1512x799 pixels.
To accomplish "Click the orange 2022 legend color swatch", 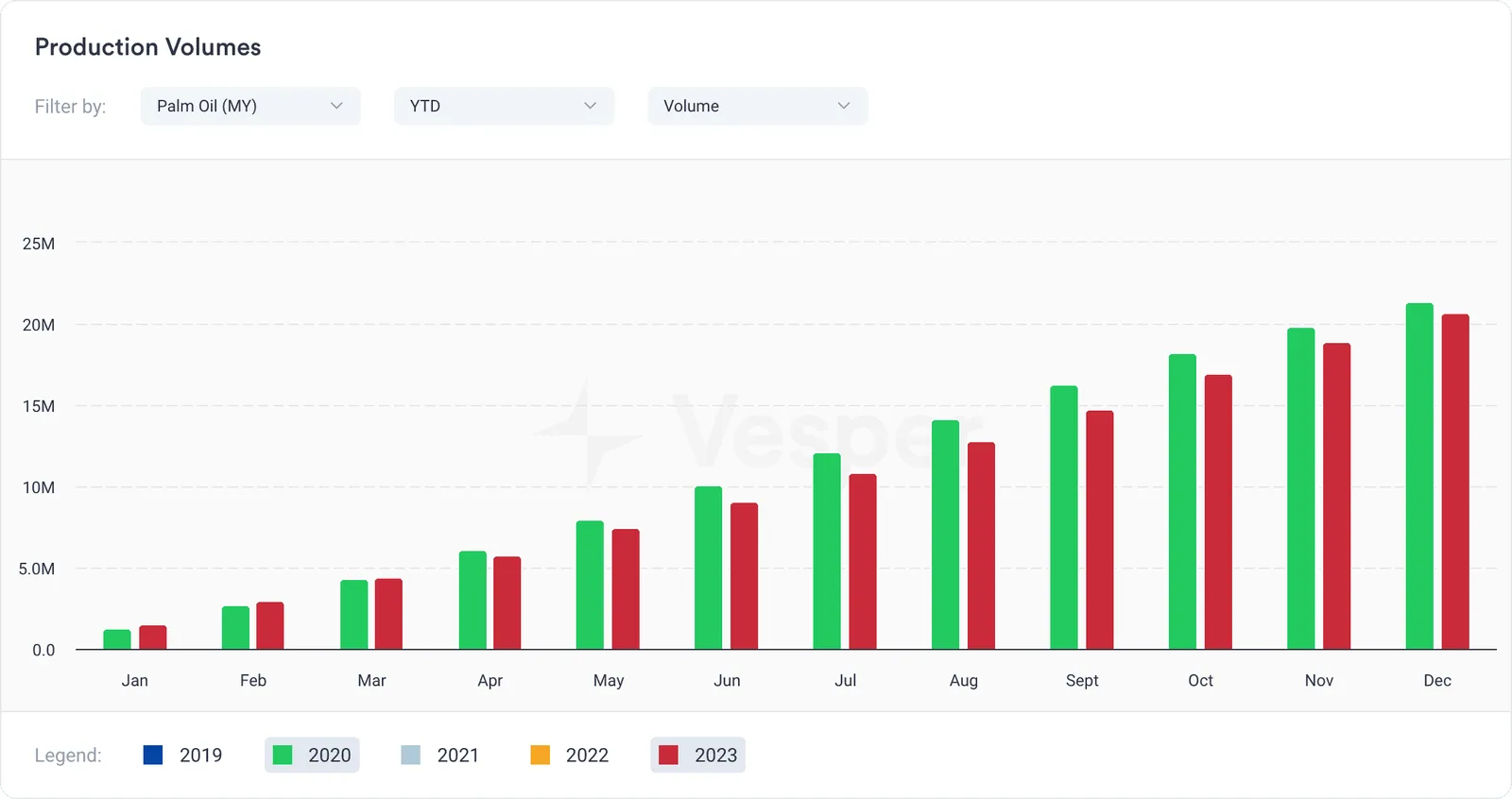I will coord(541,755).
